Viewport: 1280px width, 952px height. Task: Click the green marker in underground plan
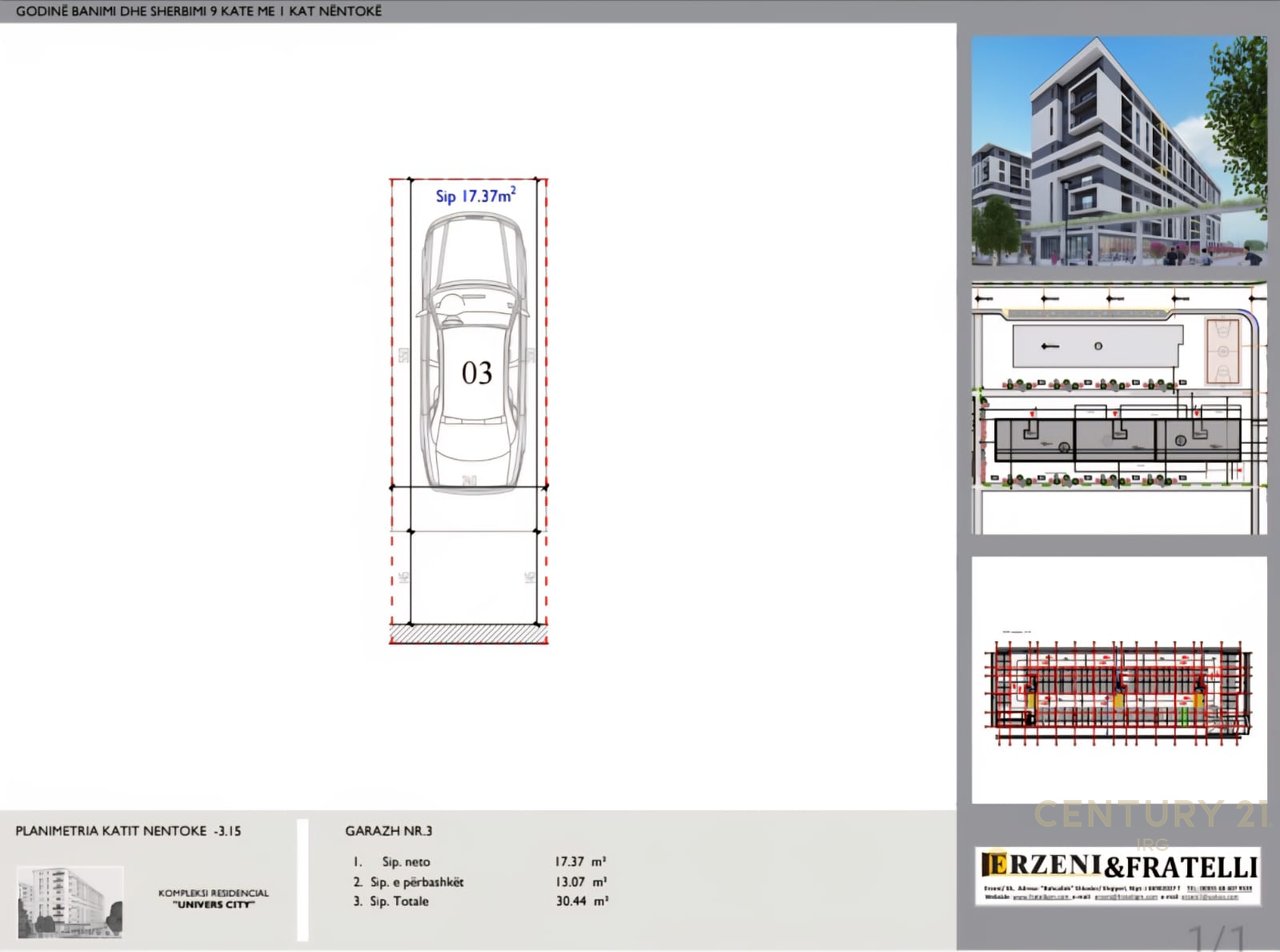click(1184, 716)
